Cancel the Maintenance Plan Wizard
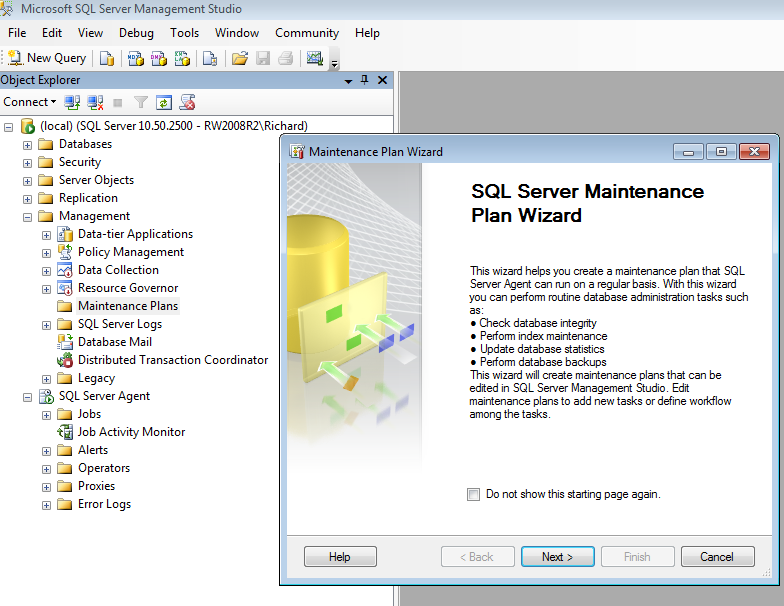 717,557
